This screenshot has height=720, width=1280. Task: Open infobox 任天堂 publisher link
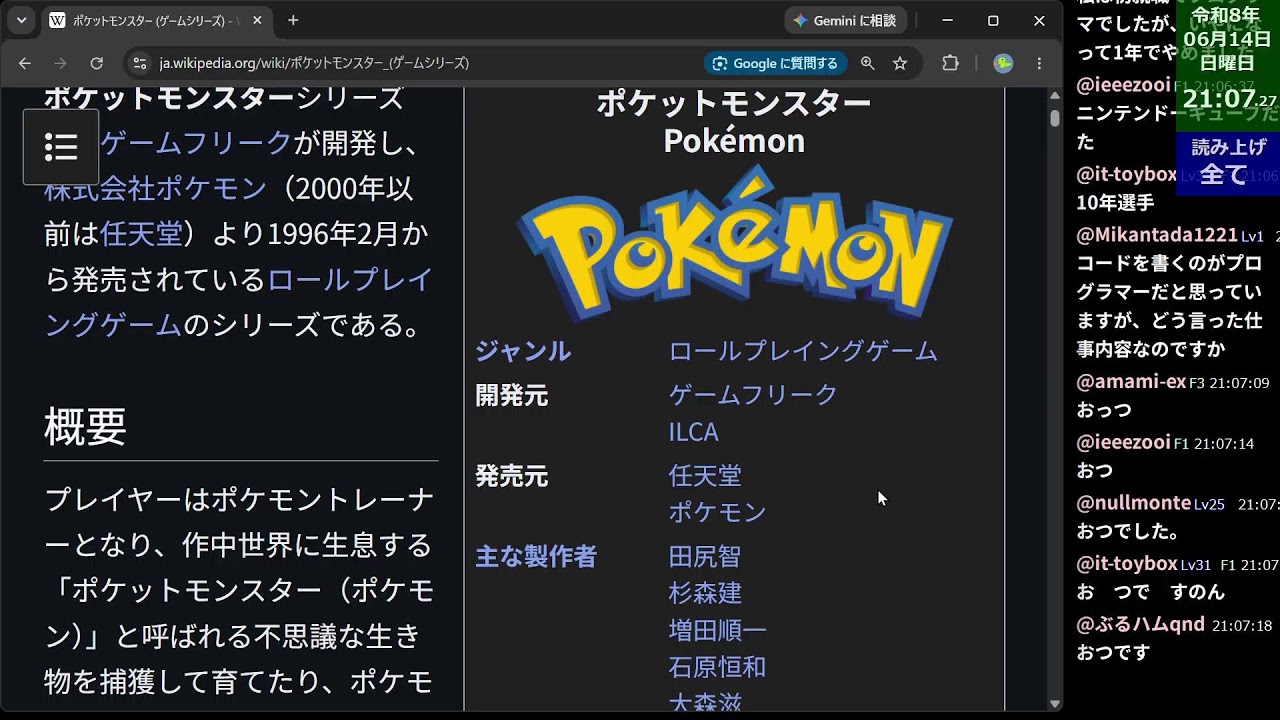click(x=705, y=476)
